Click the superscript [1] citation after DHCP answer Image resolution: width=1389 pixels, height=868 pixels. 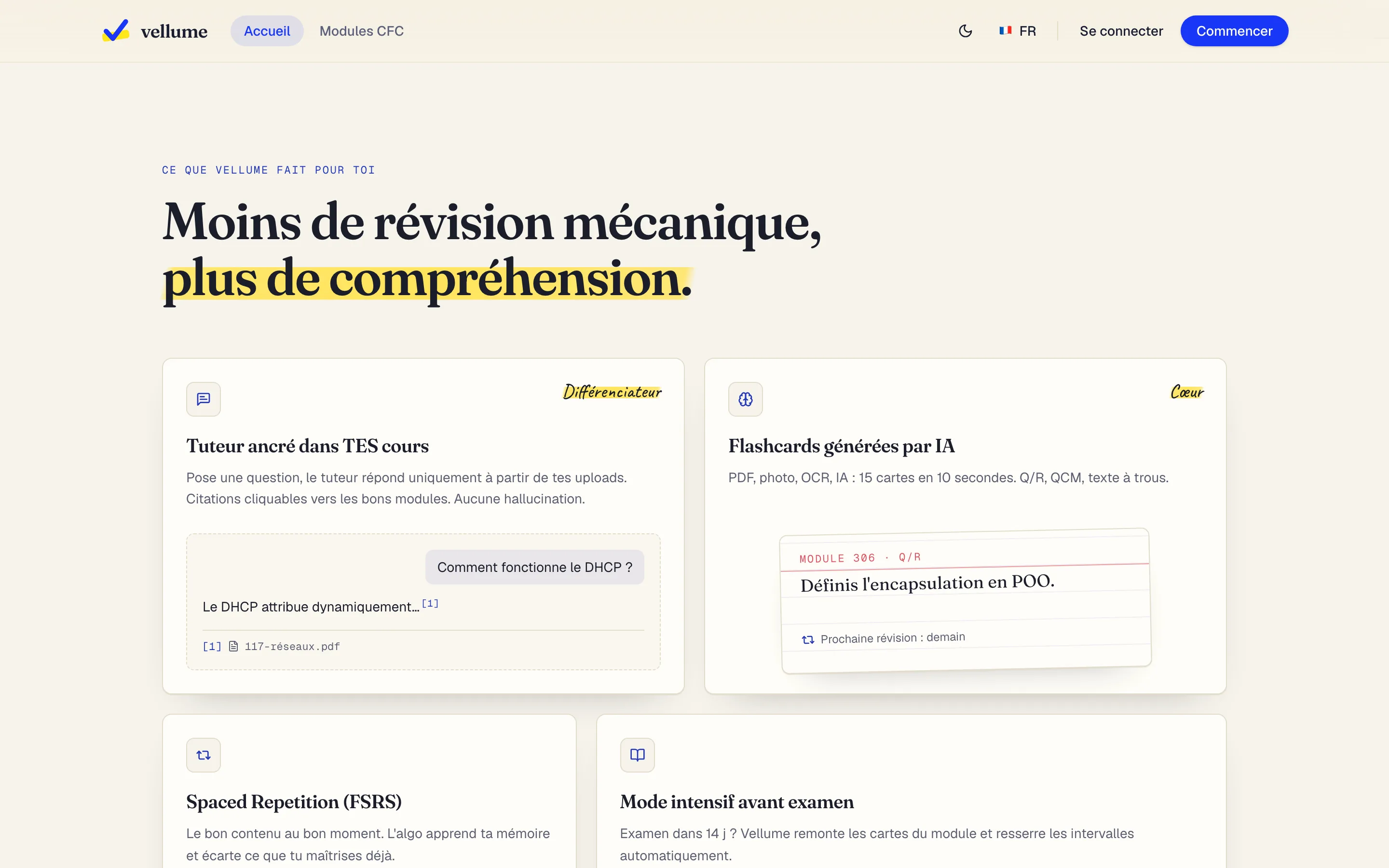[x=430, y=603]
